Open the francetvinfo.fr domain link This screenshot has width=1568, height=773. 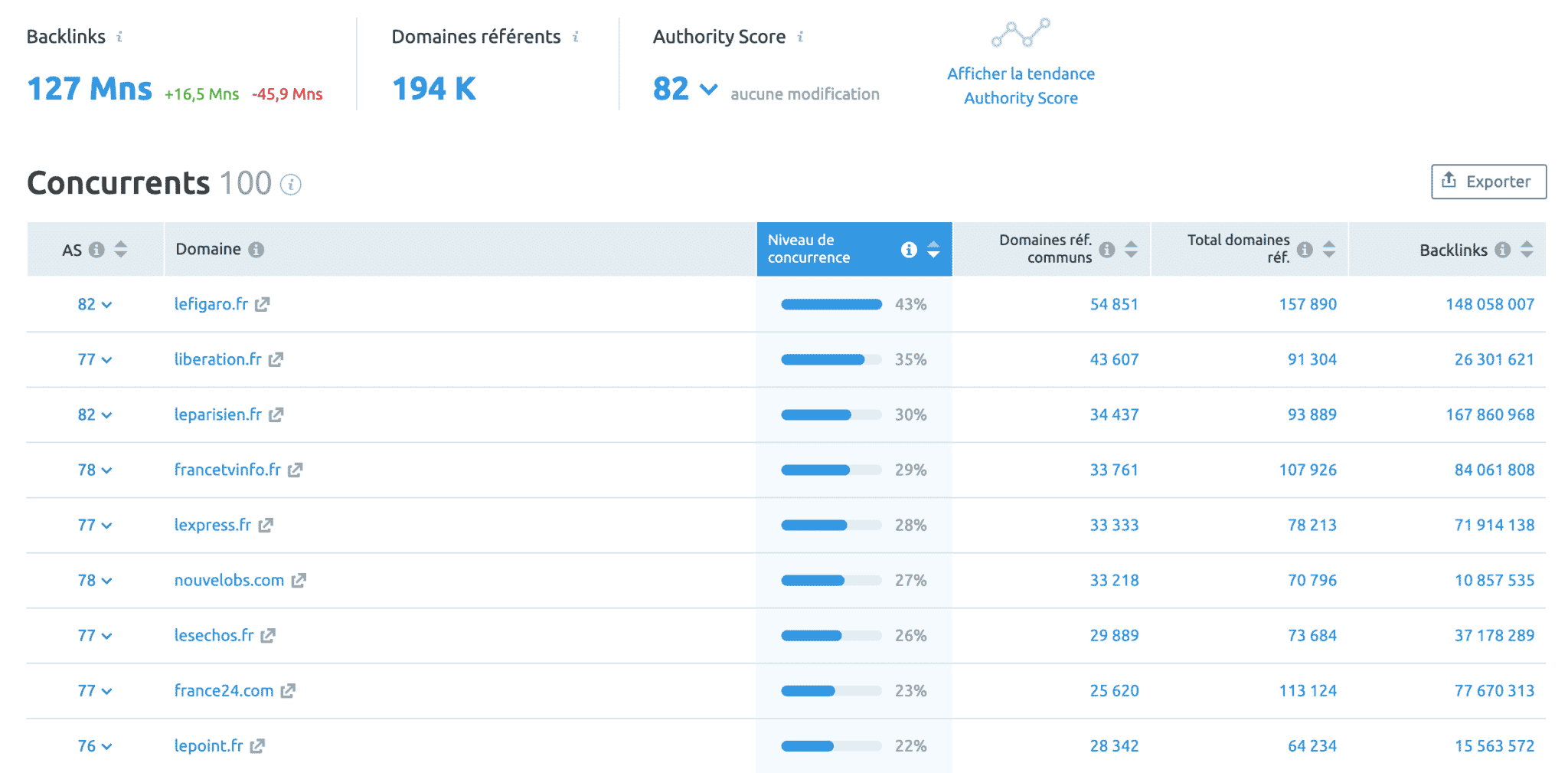point(227,470)
